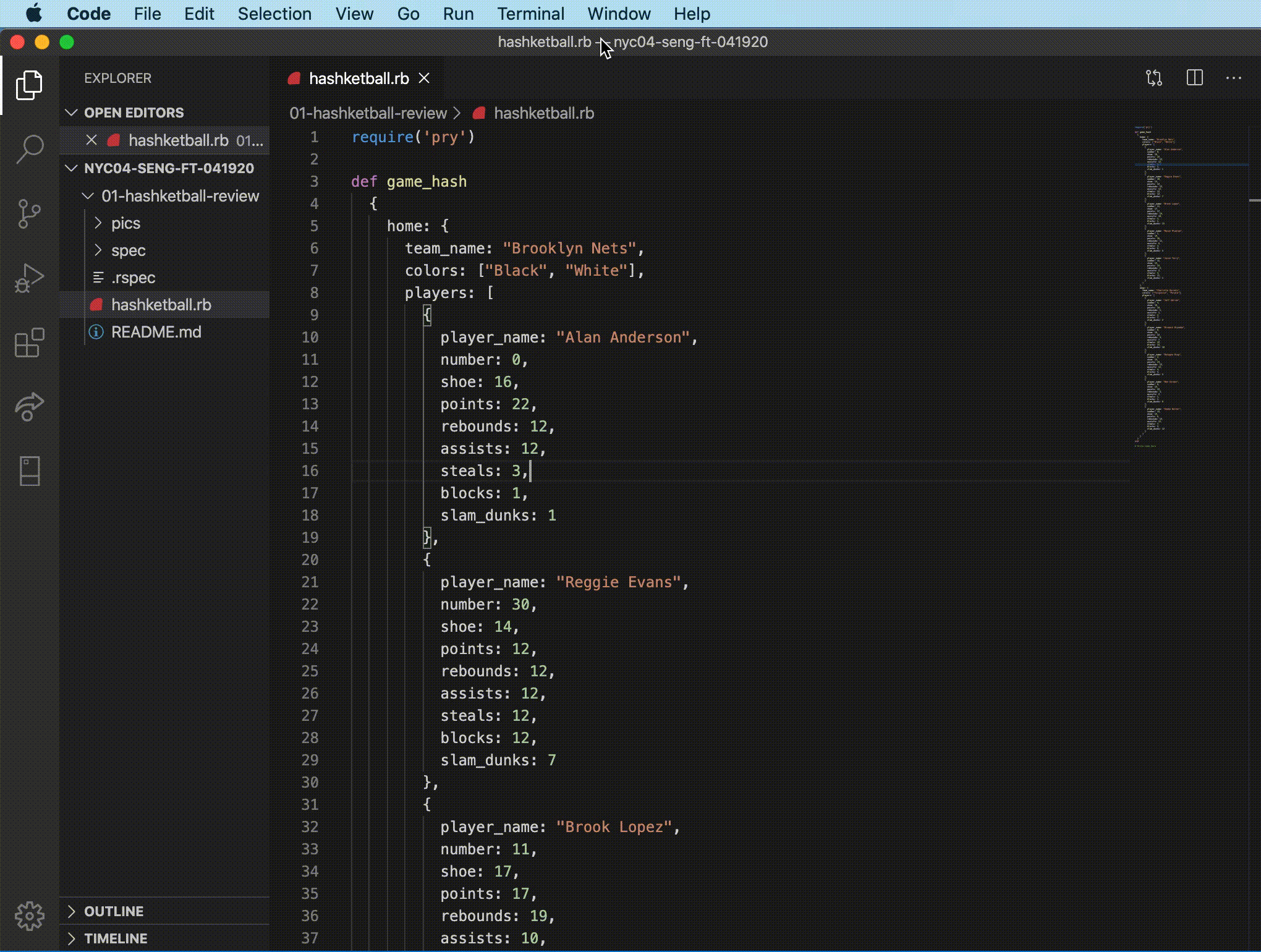Open the Extensions view
The width and height of the screenshot is (1261, 952).
[x=29, y=342]
